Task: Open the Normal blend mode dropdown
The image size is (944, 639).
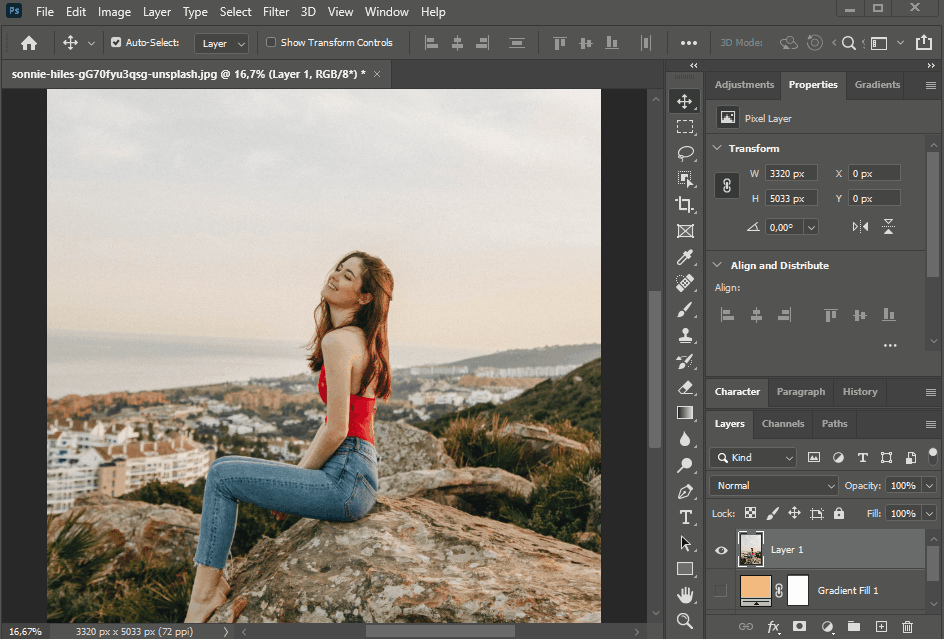Action: point(773,485)
